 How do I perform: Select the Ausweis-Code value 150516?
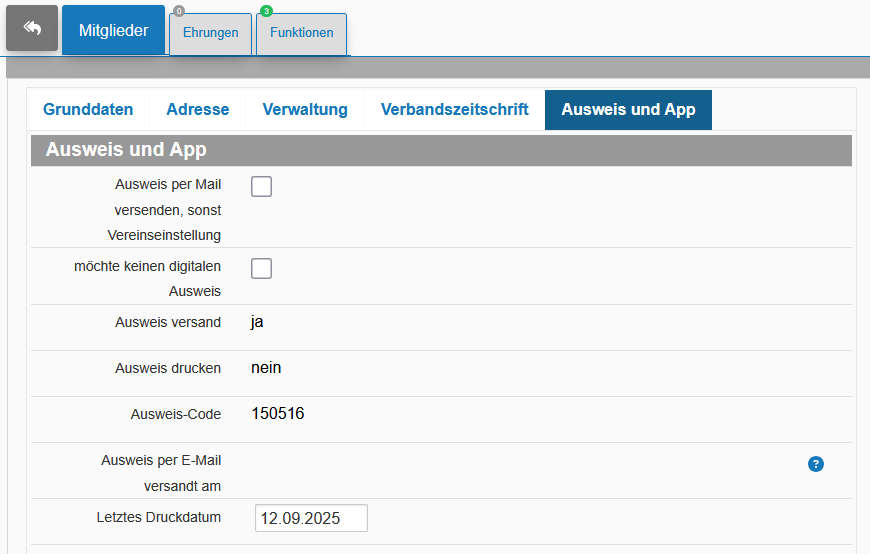pos(278,414)
